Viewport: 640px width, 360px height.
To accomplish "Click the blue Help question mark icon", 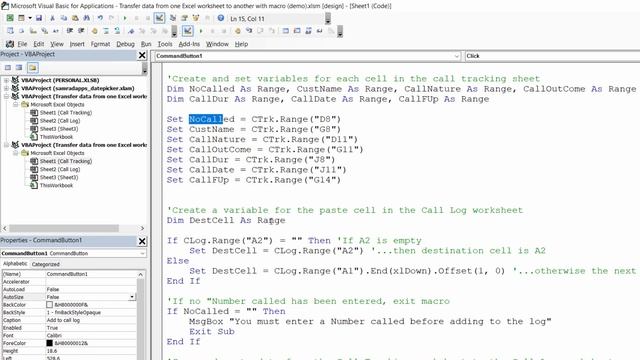I will 220,18.
